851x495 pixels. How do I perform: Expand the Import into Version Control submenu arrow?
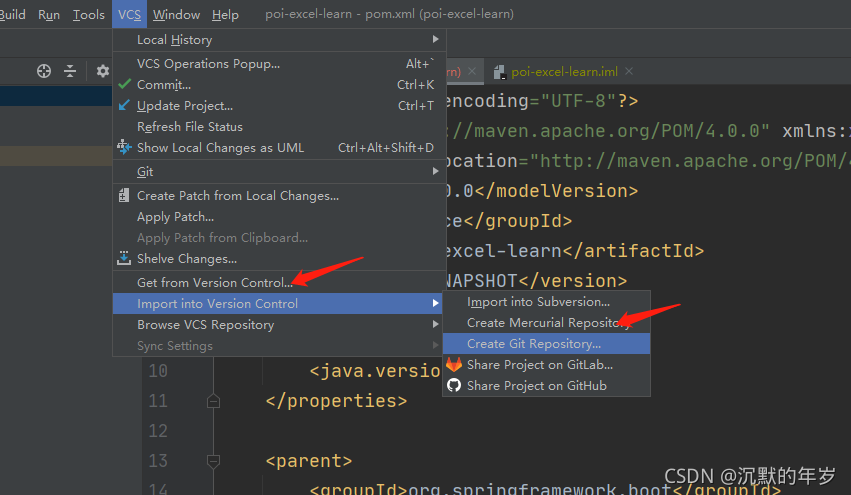435,303
